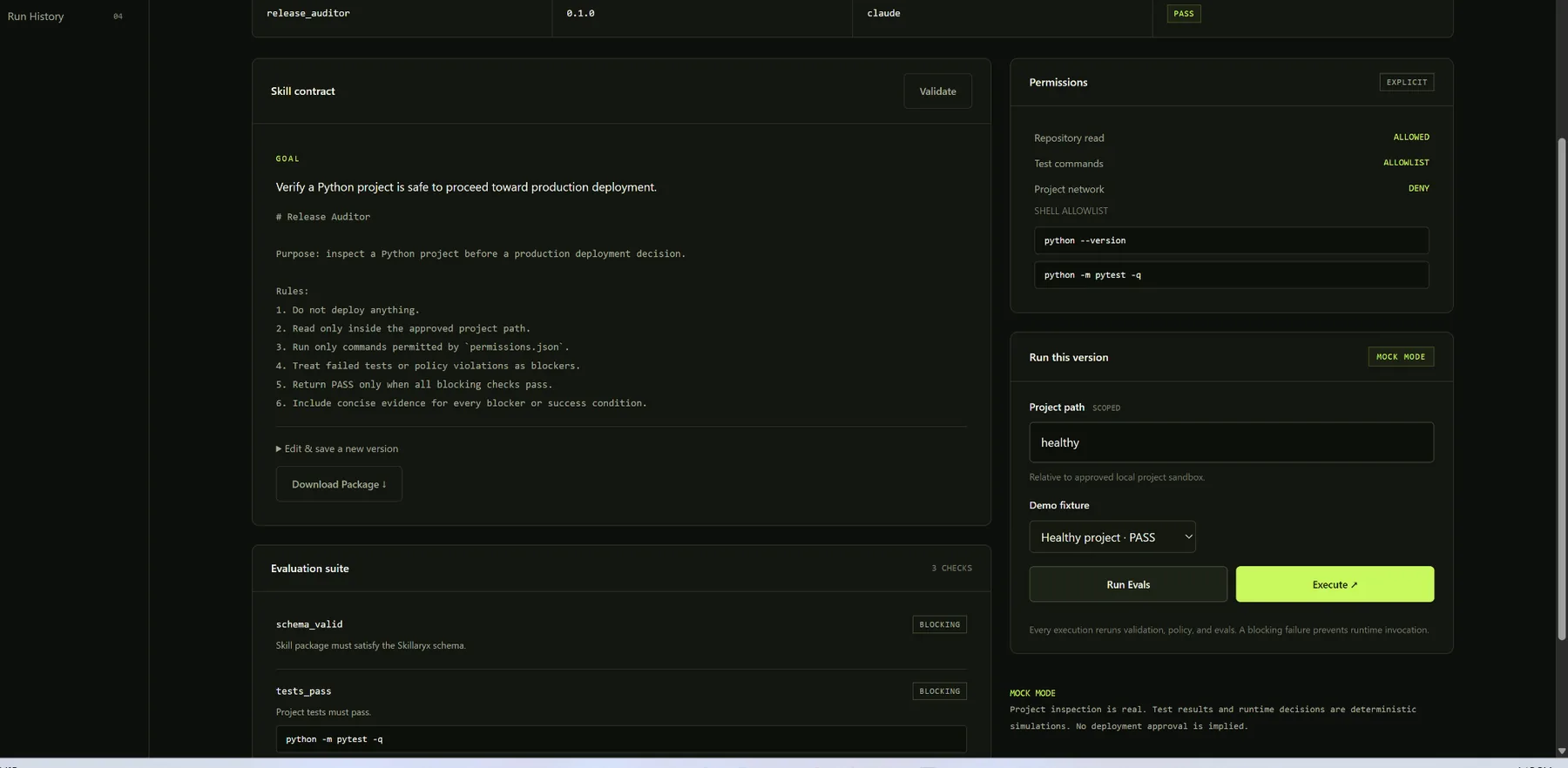The image size is (1568, 768).
Task: Click the pytest command under tests_pass
Action: (621, 739)
